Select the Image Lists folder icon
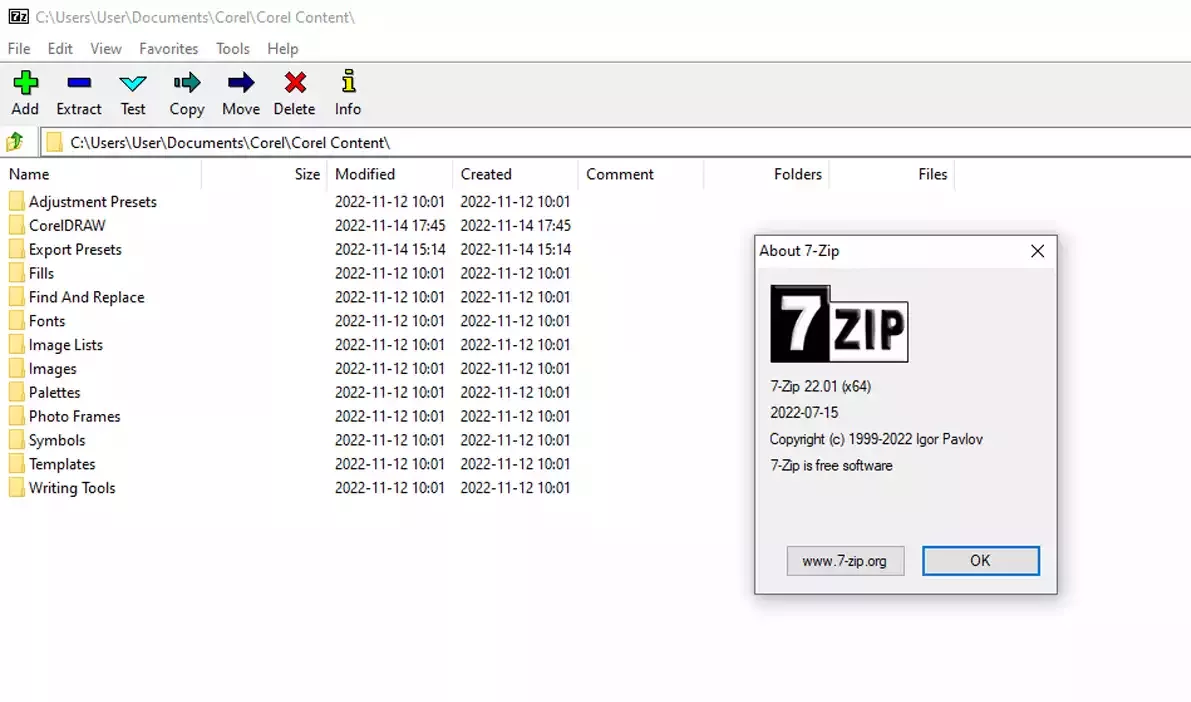Screen dimensions: 1191x702 coord(17,344)
